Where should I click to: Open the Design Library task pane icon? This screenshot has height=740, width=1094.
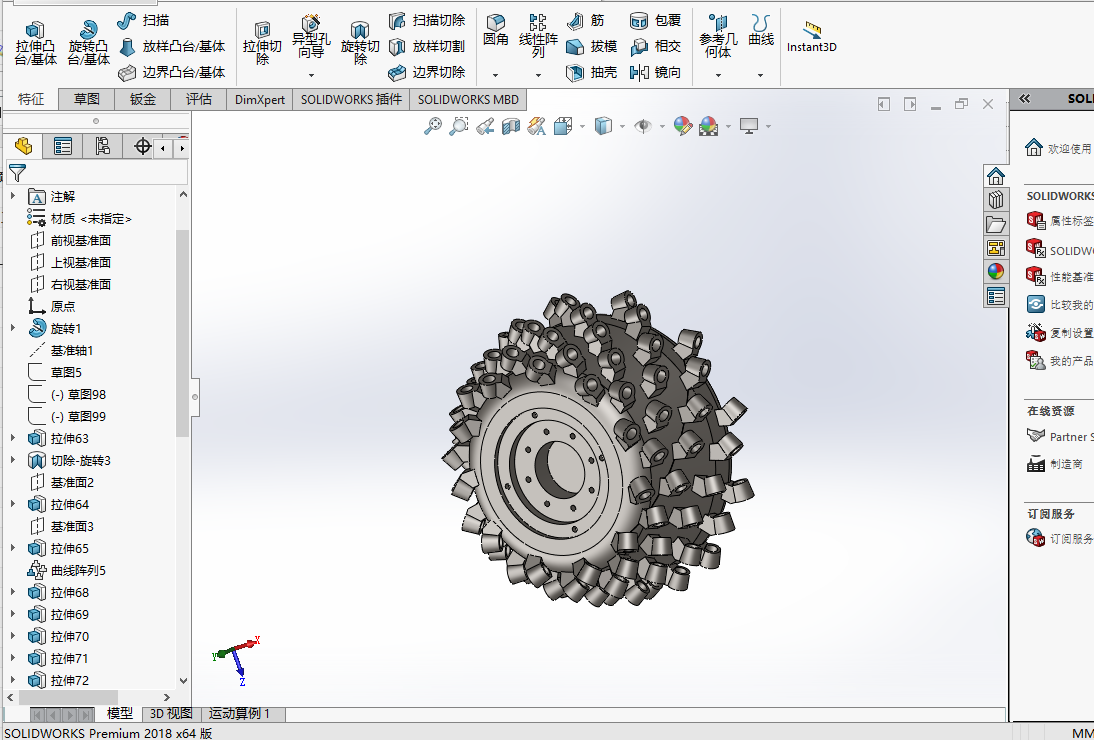pyautogui.click(x=996, y=200)
